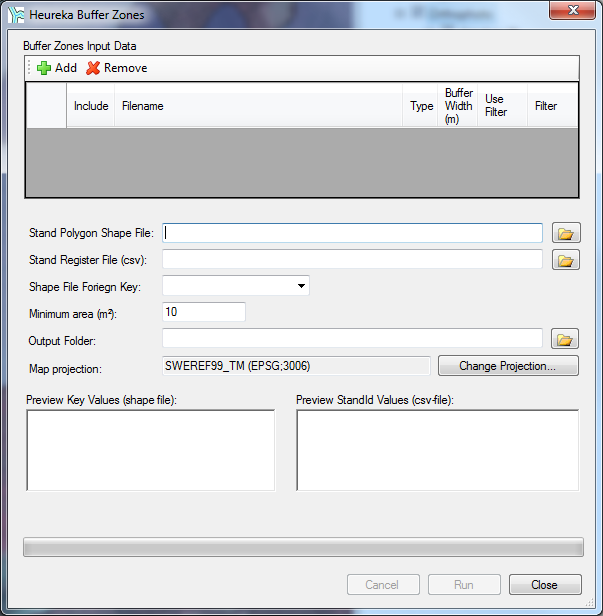Click the Preview Key Values list box
The width and height of the screenshot is (603, 616).
coord(151,450)
